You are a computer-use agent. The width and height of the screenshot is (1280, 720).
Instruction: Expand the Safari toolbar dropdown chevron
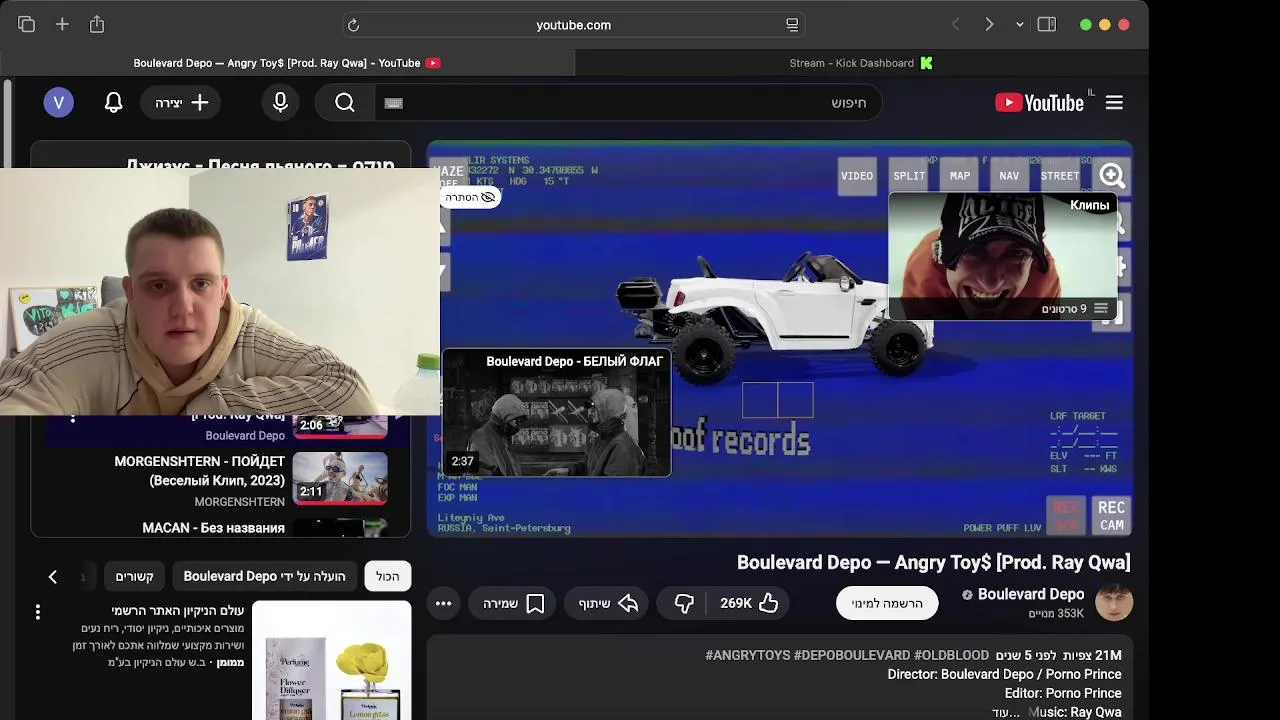click(1019, 25)
